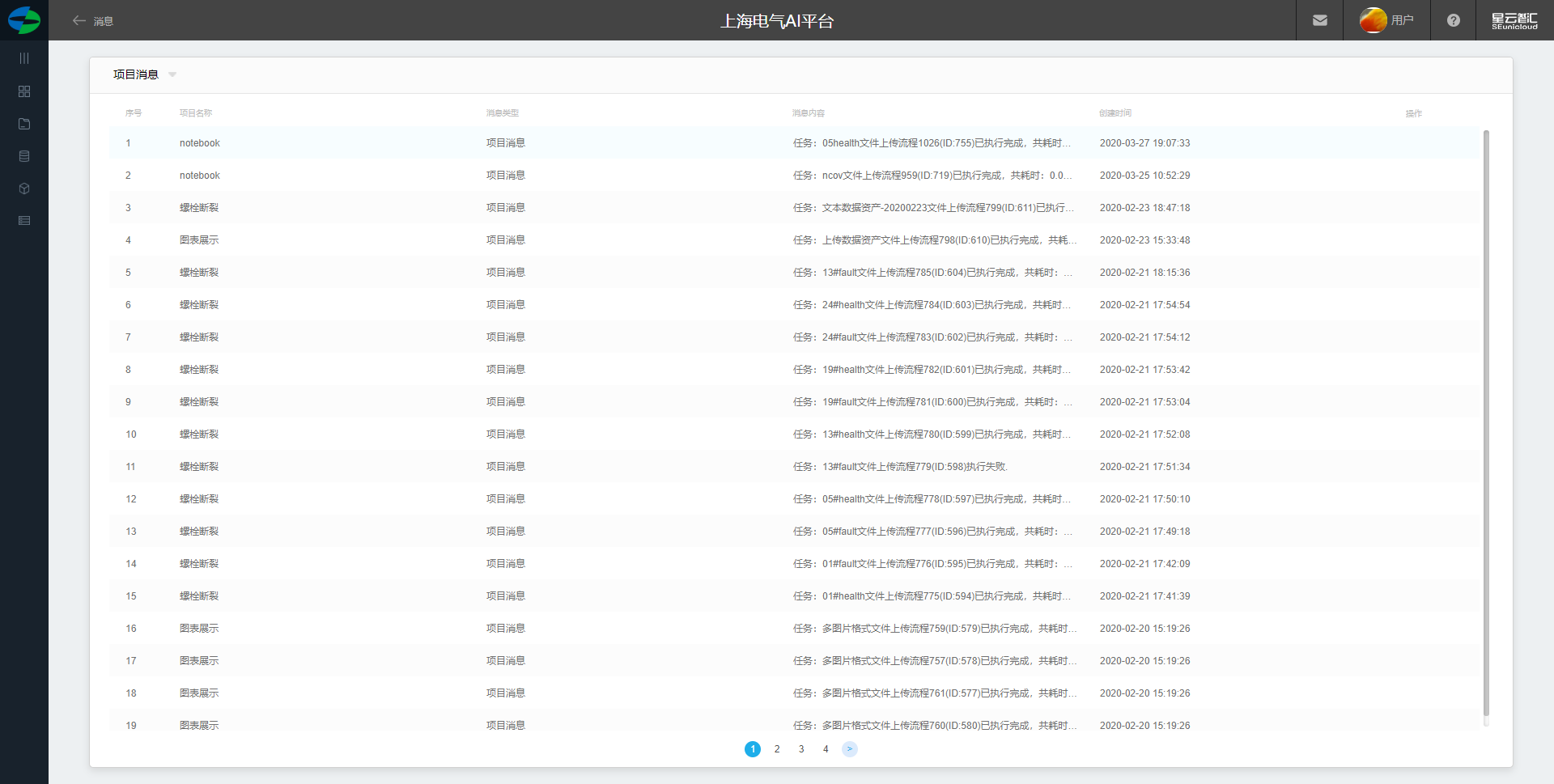Click timestamp 2020-02-21 18:15:36
Image resolution: width=1554 pixels, height=784 pixels.
click(1144, 273)
